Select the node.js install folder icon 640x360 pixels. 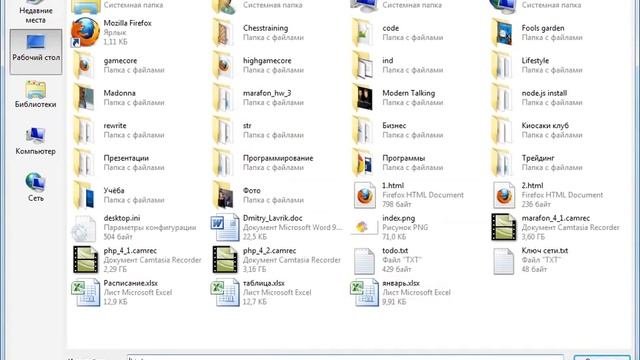(x=502, y=98)
